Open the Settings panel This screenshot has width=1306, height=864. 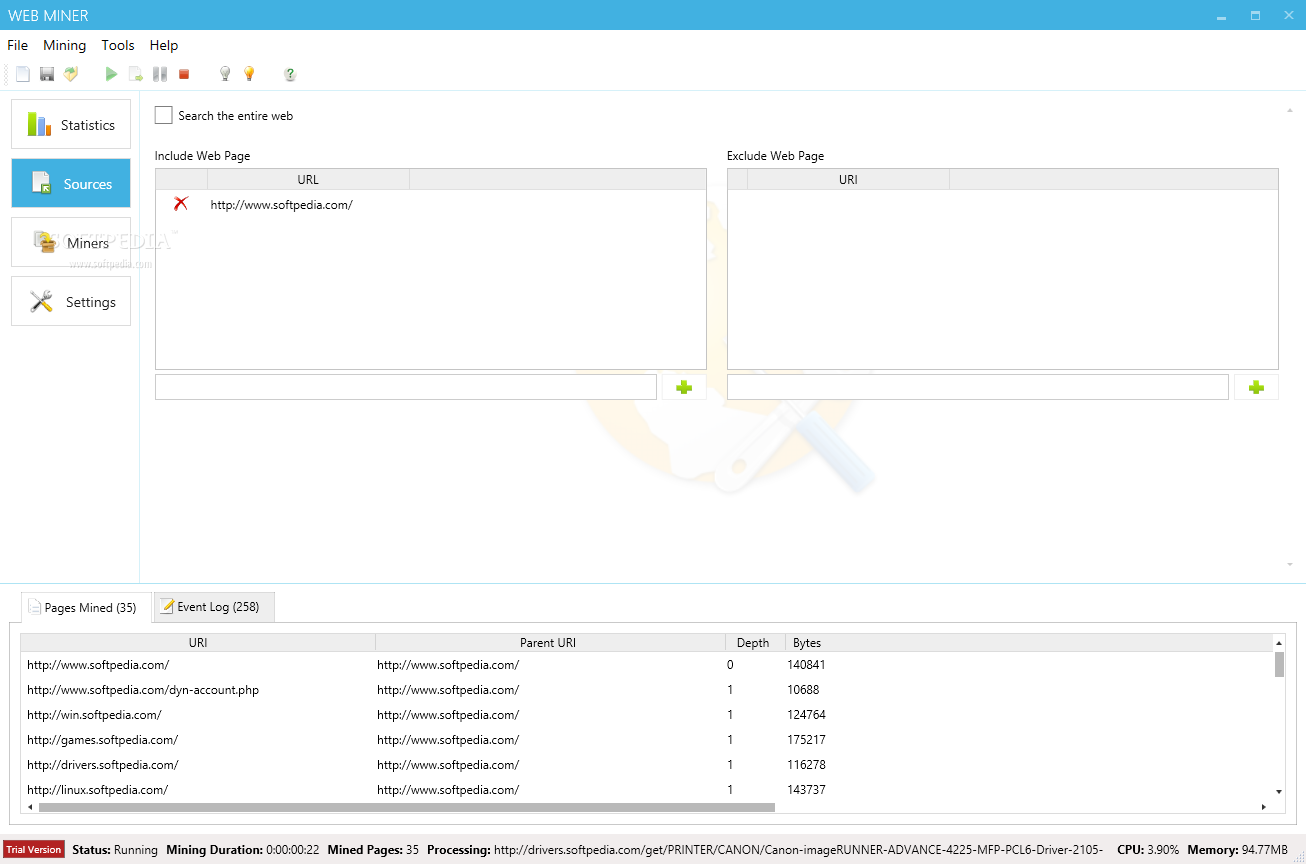71,302
